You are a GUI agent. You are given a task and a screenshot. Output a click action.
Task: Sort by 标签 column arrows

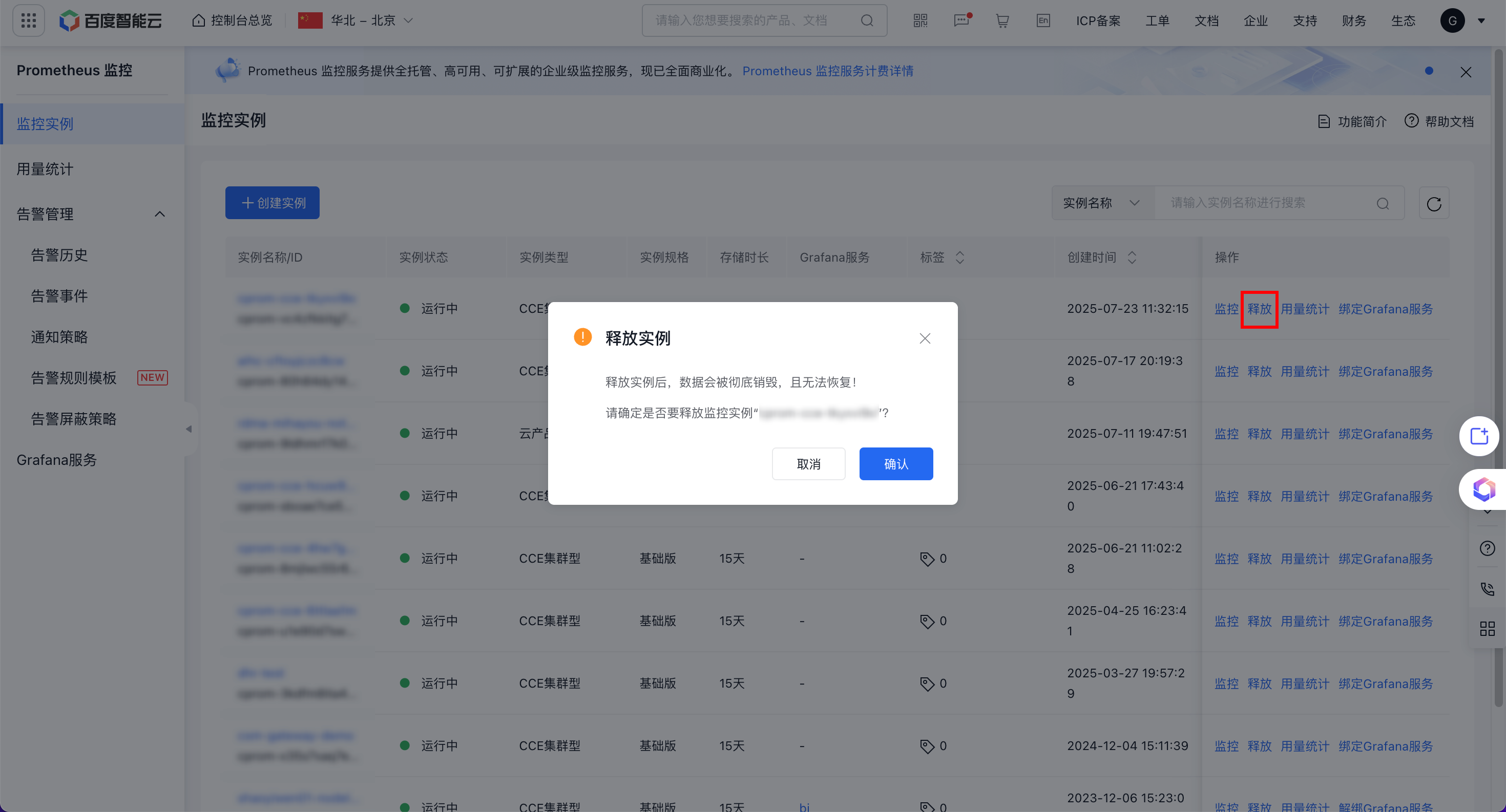coord(959,257)
